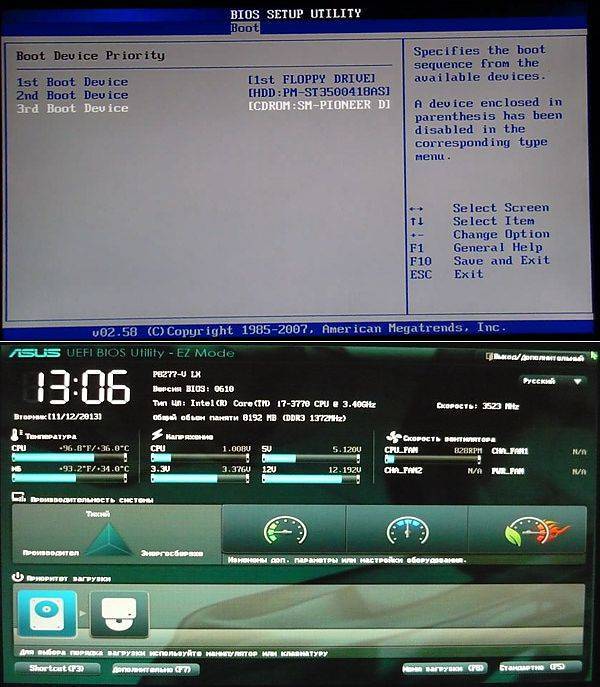Click the CPU_FAN speed bar
This screenshot has height=687, width=600.
(433, 459)
